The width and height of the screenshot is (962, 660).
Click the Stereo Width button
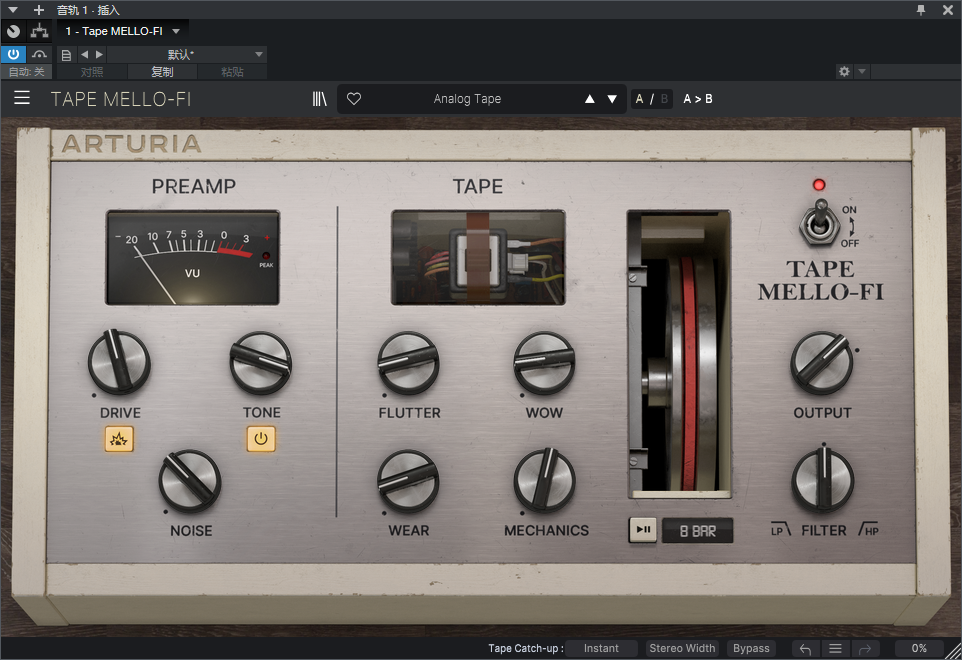682,648
